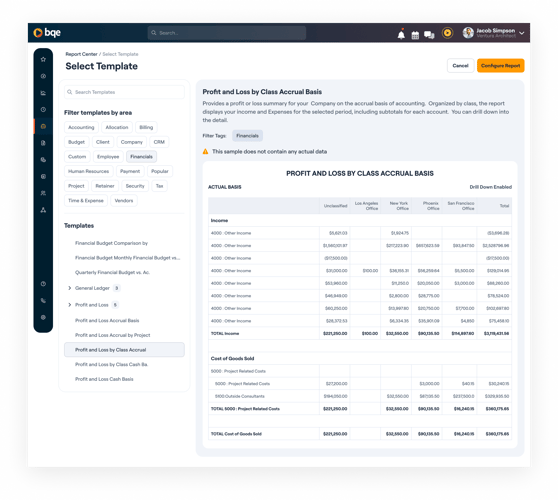This screenshot has height=500, width=558.
Task: Deselect the Financials filter chip
Action: [x=141, y=157]
